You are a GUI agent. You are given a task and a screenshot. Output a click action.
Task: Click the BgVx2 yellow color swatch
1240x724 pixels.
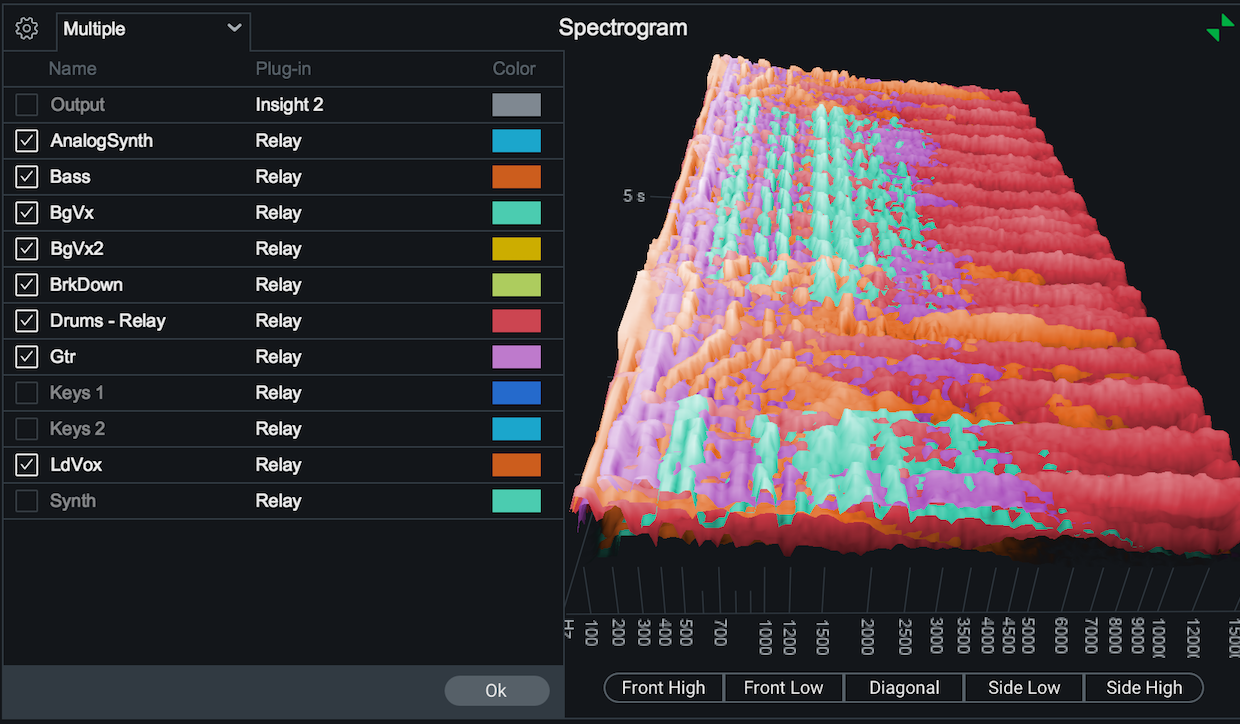click(x=516, y=249)
